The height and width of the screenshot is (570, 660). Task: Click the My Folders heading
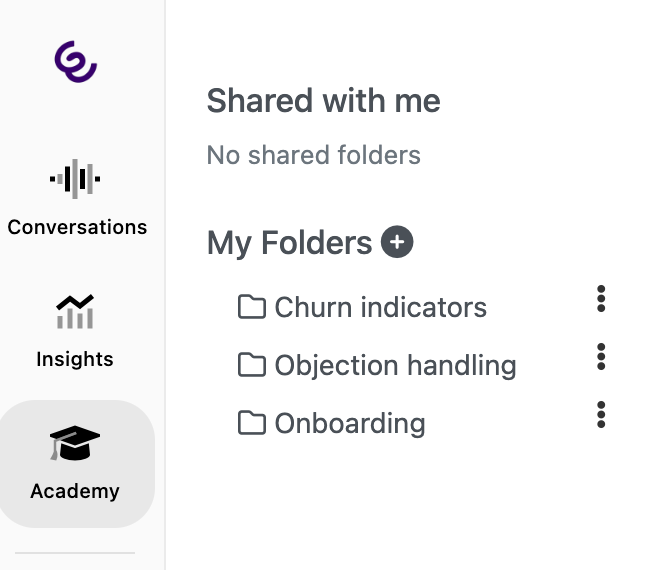(289, 243)
